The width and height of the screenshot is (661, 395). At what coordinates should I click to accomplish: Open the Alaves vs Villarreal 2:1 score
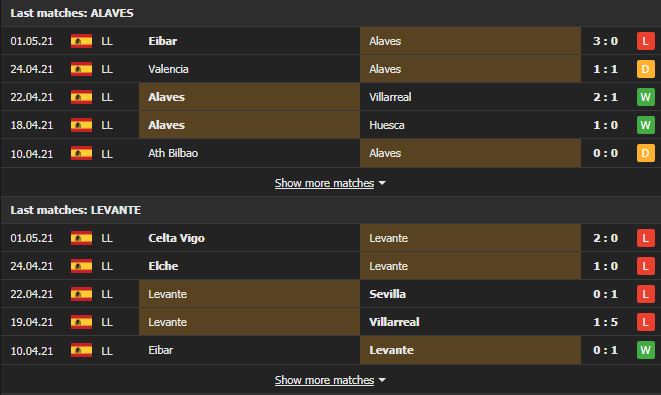(605, 97)
